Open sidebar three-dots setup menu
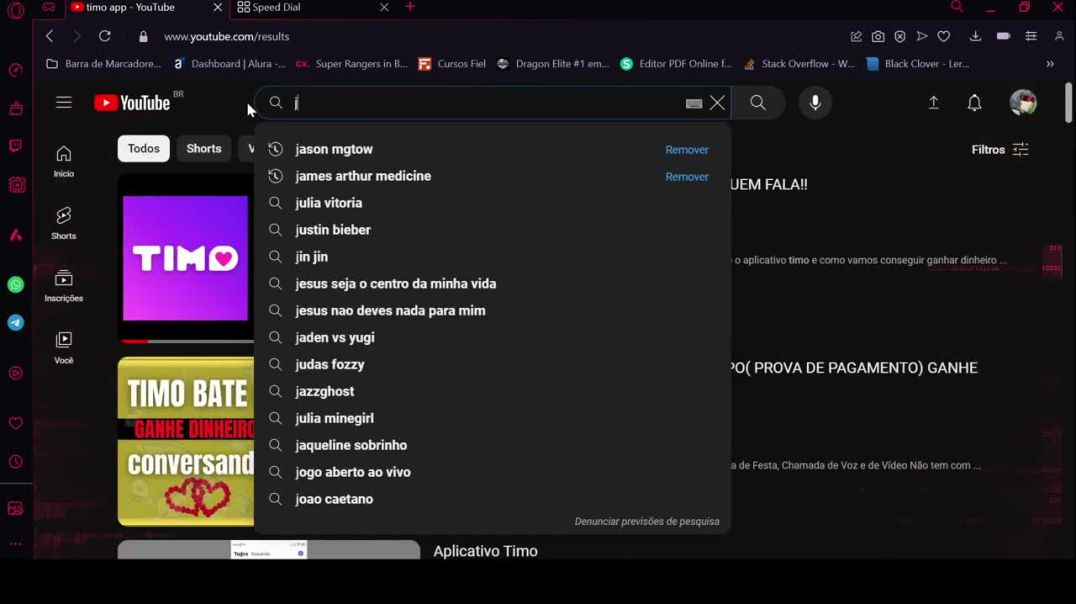 click(16, 544)
